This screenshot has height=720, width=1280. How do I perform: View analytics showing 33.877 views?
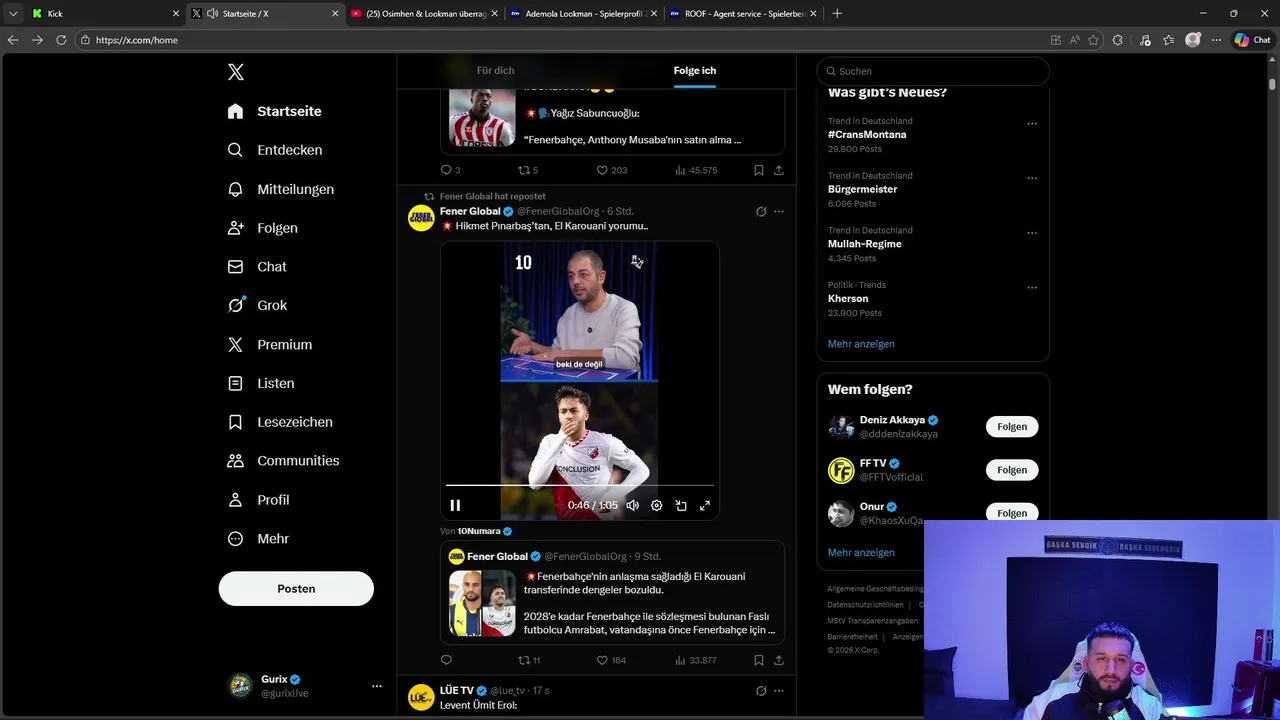point(696,660)
